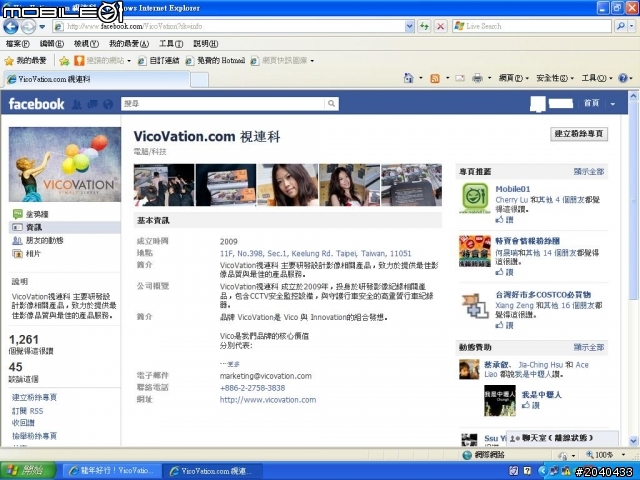
Task: Open the new blank tab button
Action: [x=199, y=80]
